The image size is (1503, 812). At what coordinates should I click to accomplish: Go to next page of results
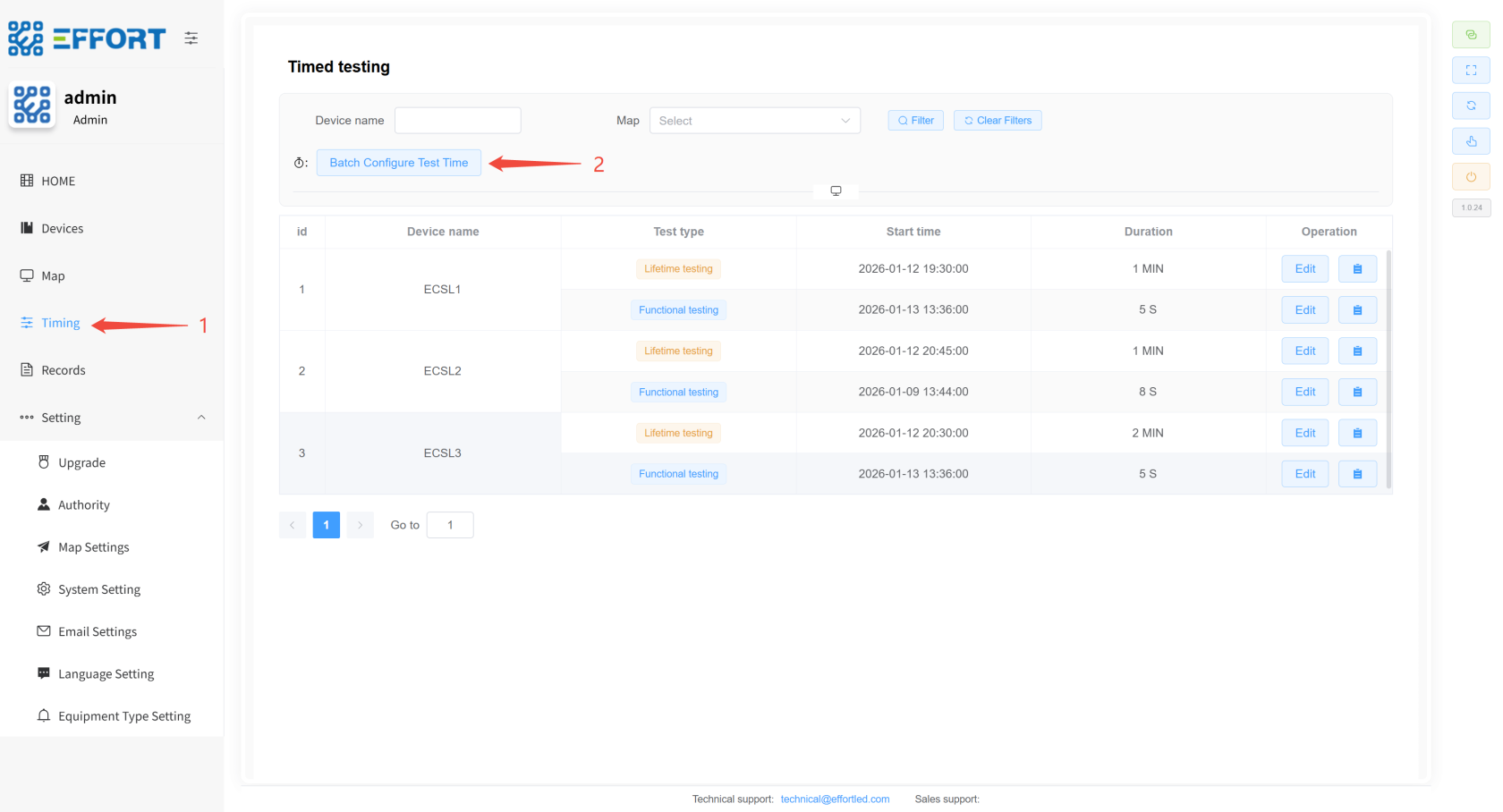point(360,525)
